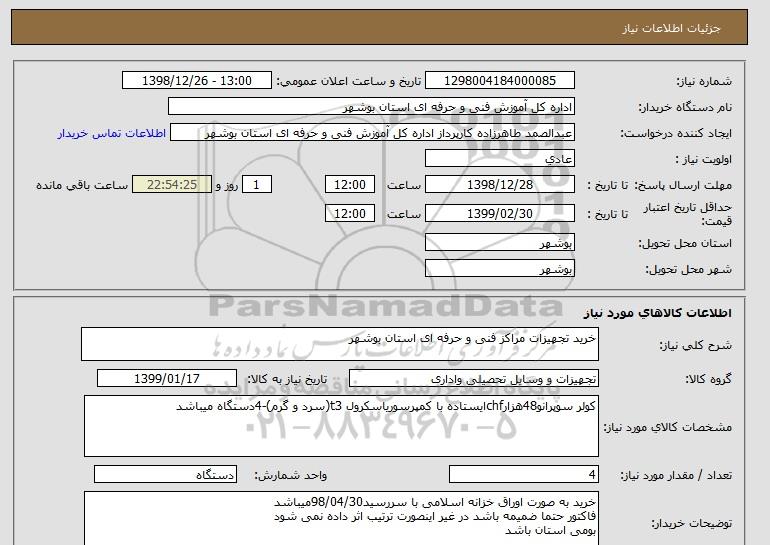Click the توضیحات خریدار text area

click(341, 518)
